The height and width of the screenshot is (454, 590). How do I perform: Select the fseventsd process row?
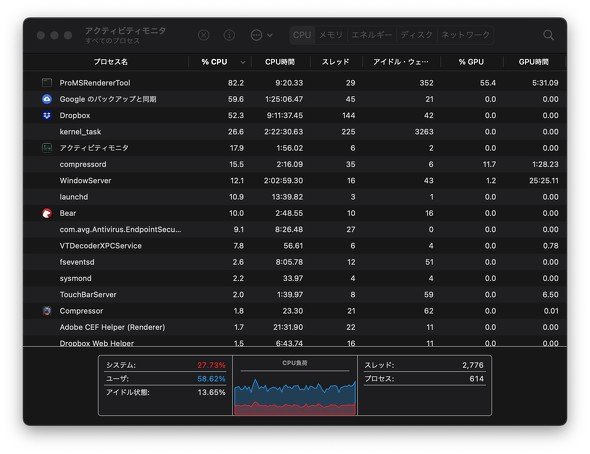(295, 262)
